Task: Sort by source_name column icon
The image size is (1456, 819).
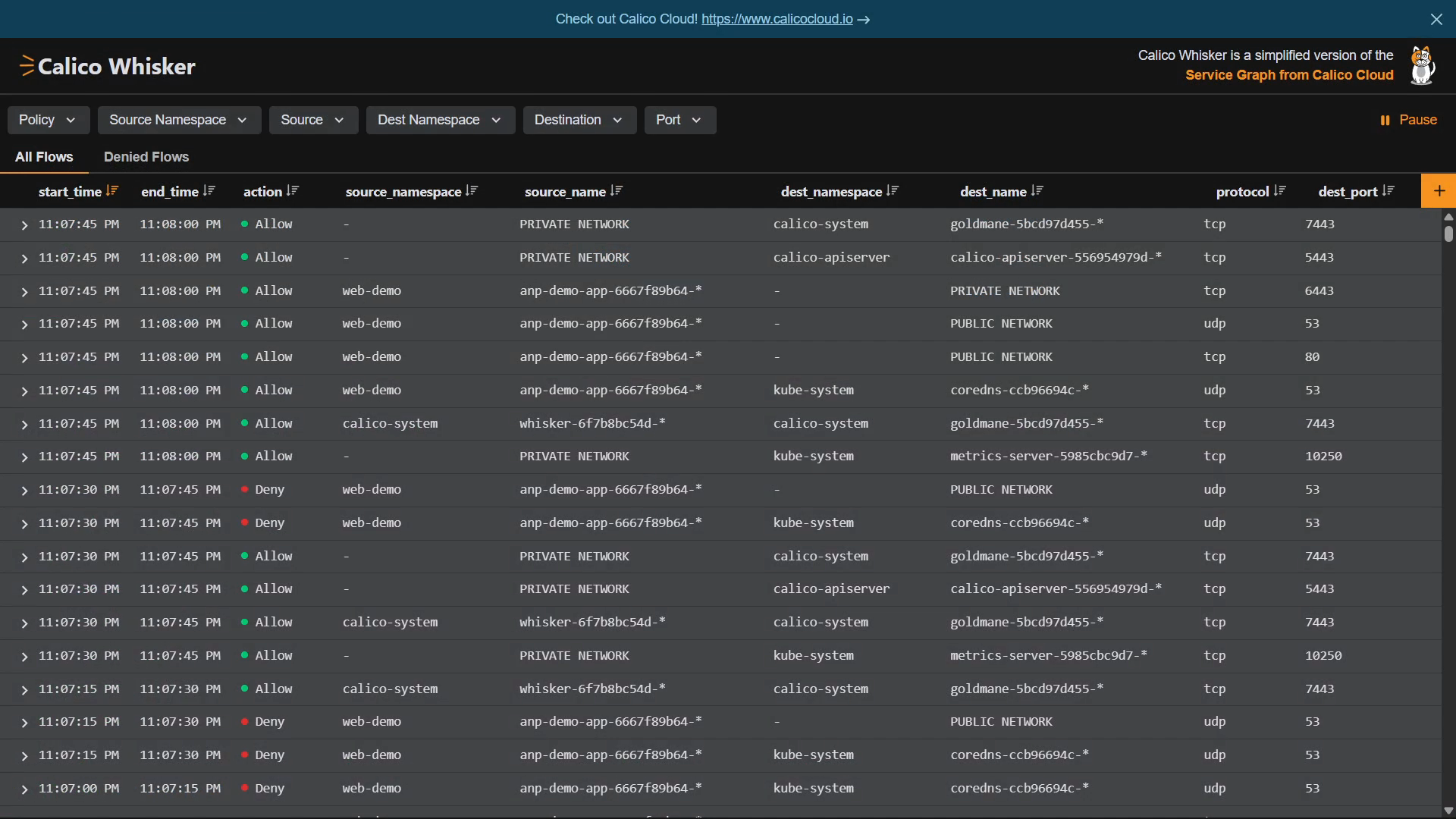Action: tap(617, 191)
